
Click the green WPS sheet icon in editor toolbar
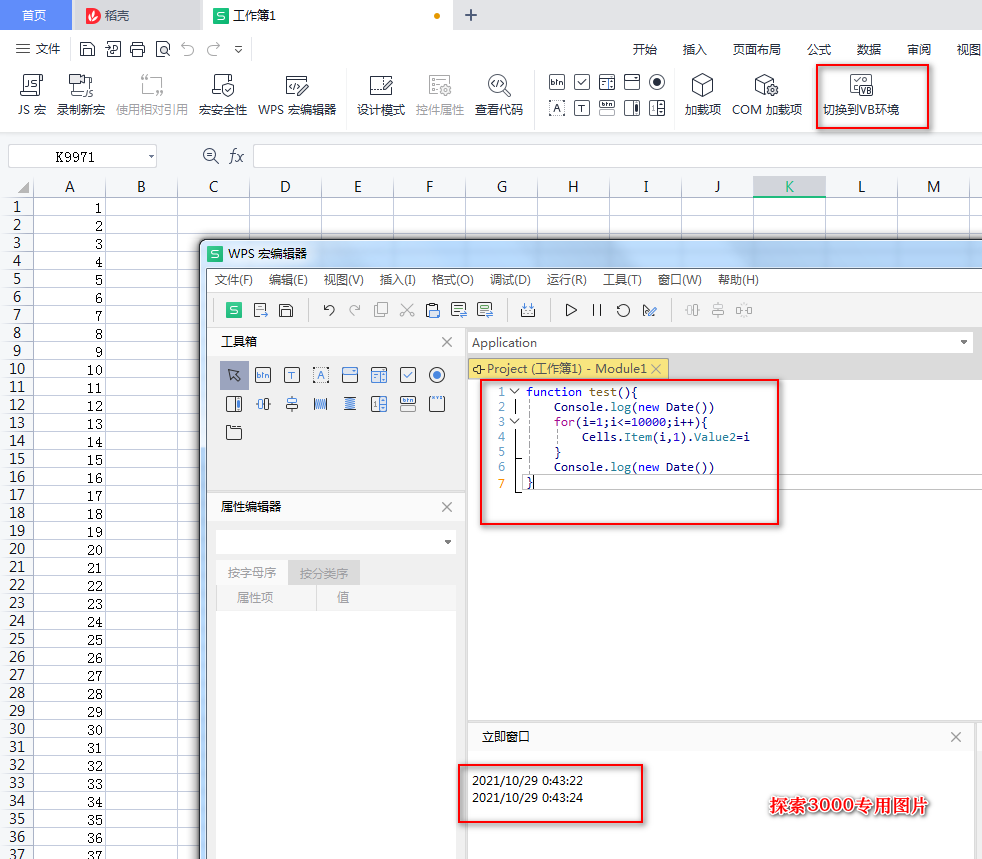(234, 310)
